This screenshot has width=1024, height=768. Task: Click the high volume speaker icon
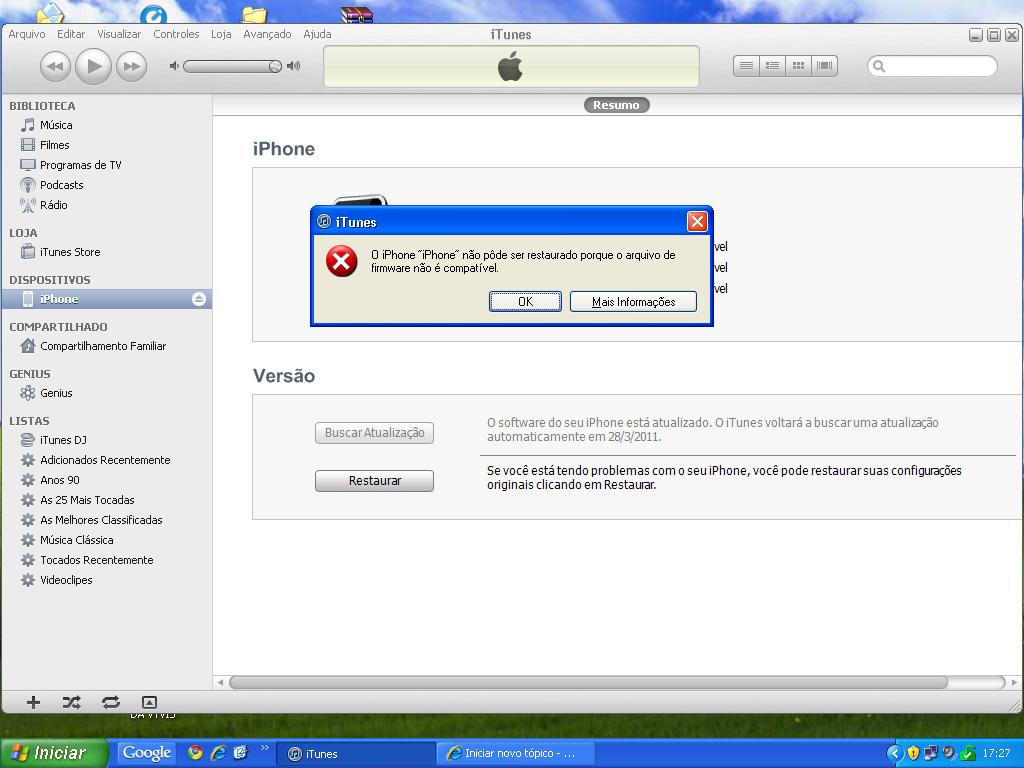click(x=294, y=66)
